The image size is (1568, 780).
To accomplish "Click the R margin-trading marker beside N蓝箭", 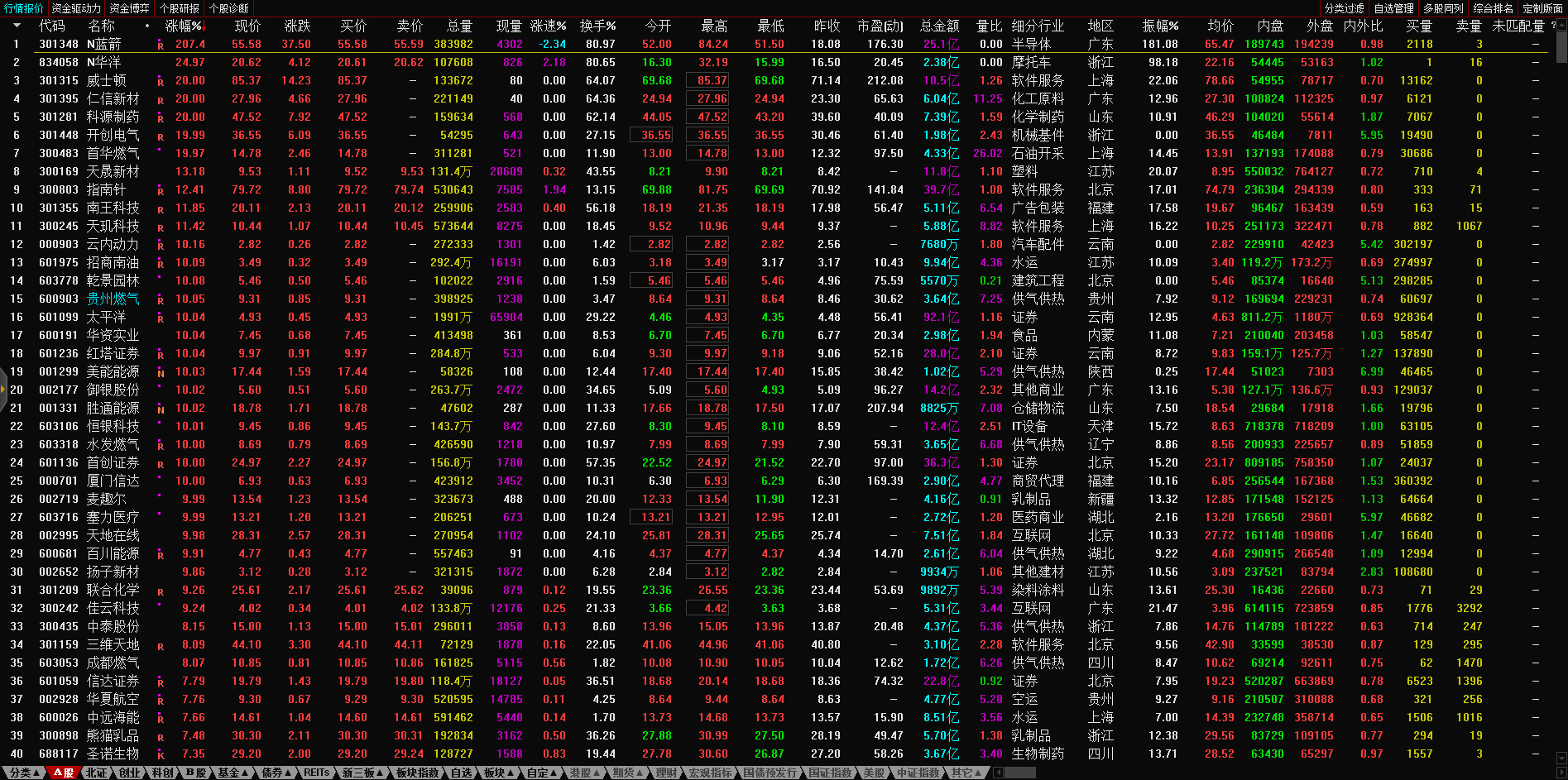I will coord(161,45).
